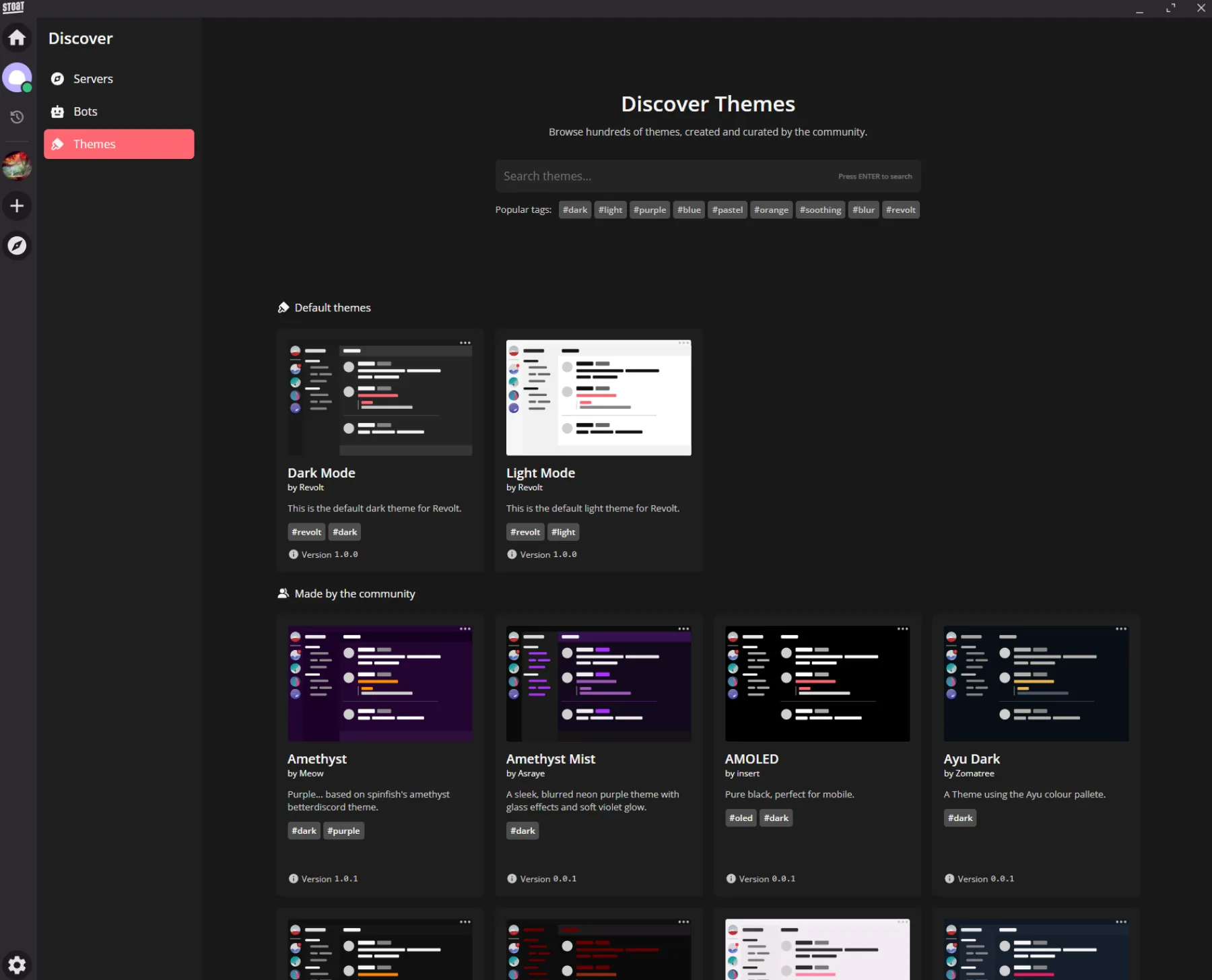This screenshot has height=980, width=1212.
Task: Click the theme search field
Action: 707,176
